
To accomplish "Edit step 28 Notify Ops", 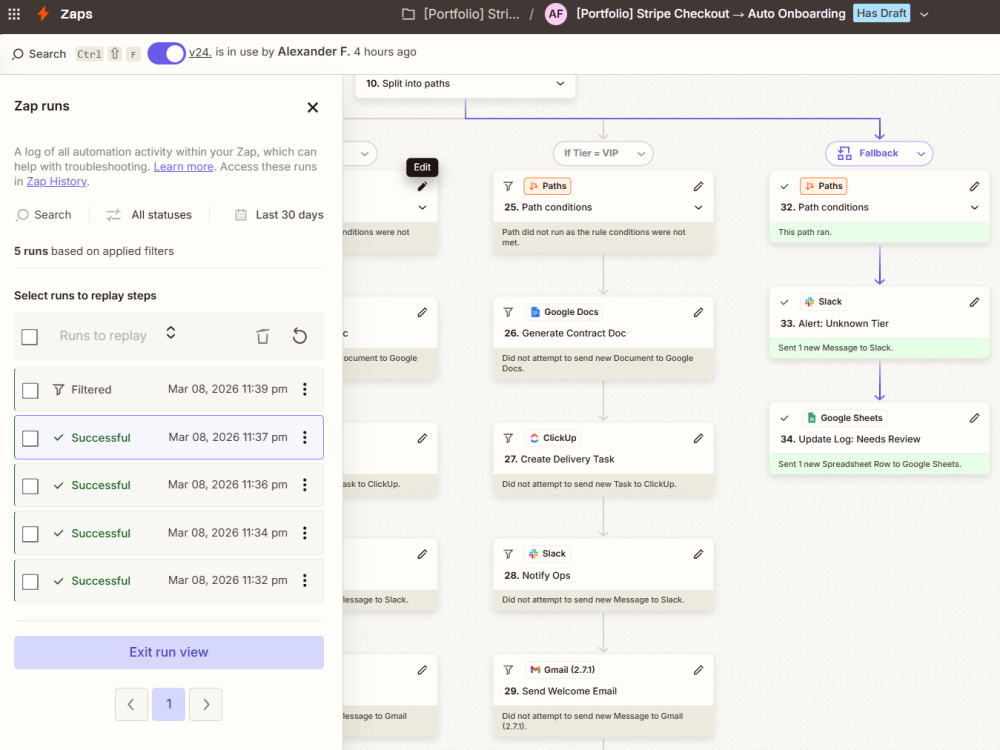I will click(698, 554).
